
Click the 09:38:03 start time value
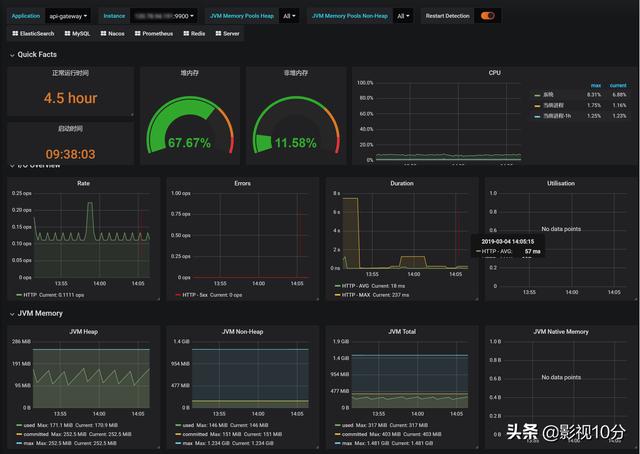[70, 154]
